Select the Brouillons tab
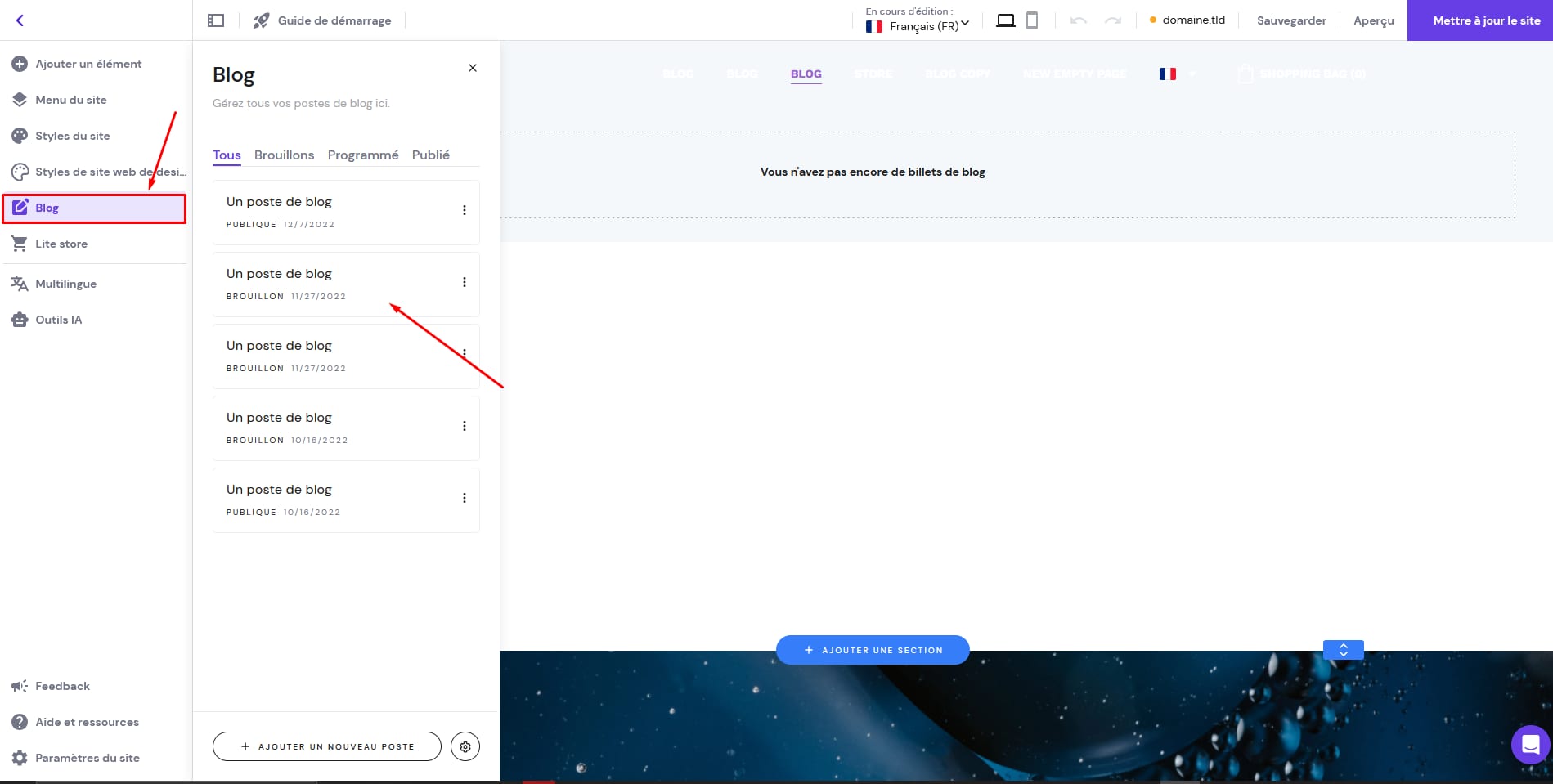Image resolution: width=1553 pixels, height=784 pixels. pyautogui.click(x=284, y=155)
